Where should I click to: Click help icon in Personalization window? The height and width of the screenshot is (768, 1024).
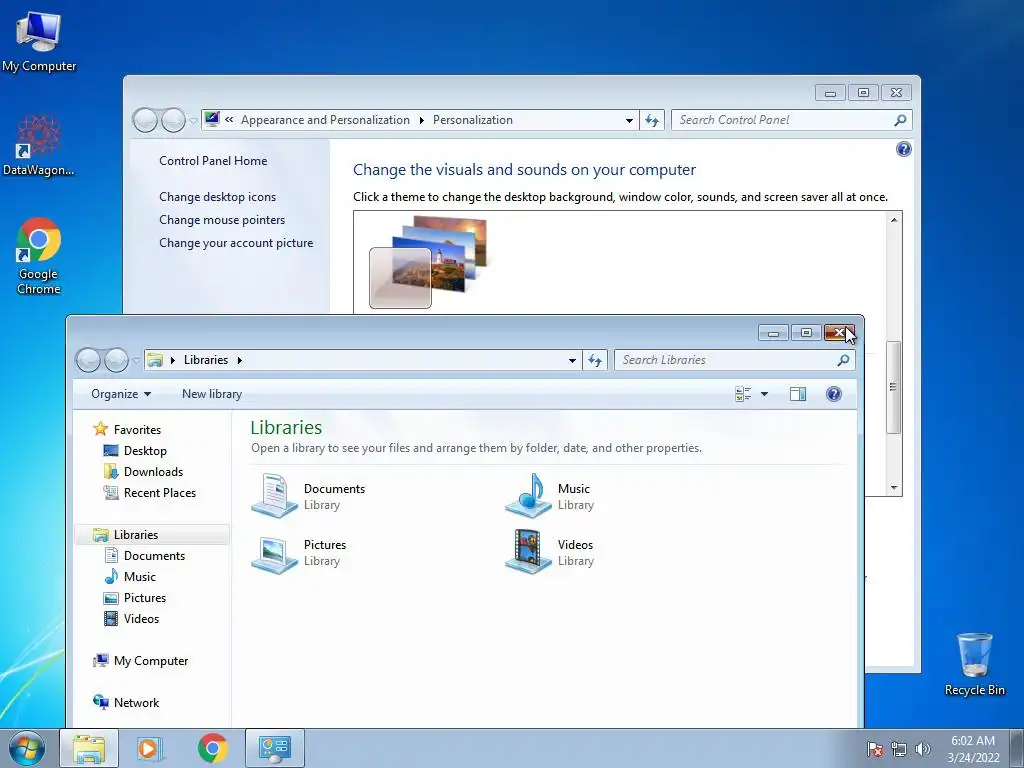pos(903,149)
